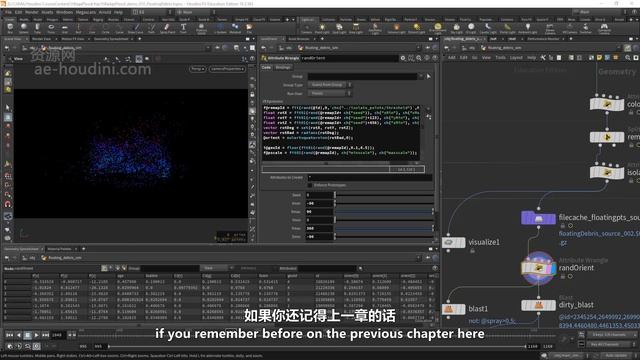Screen dimensions: 640x360
Task: Click parameter pane search icon
Action: 419,58
